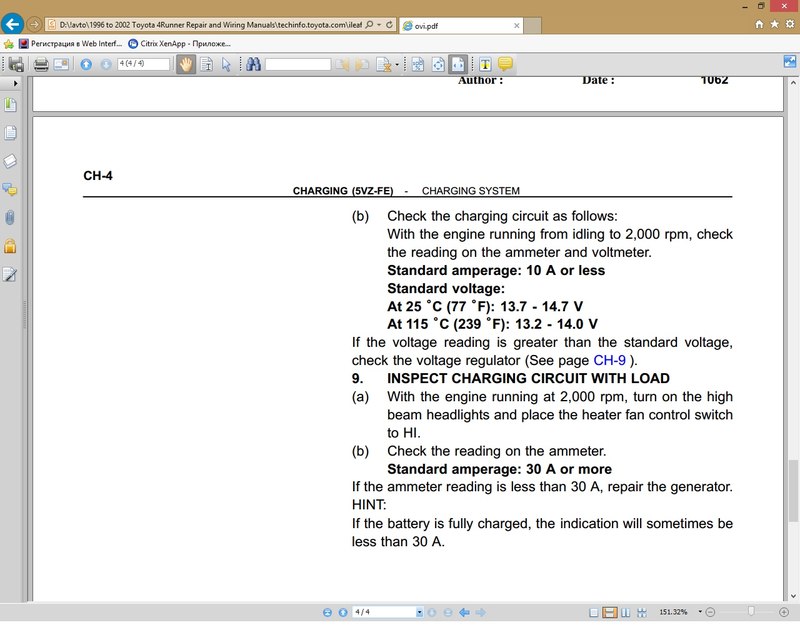800x640 pixels.
Task: Click the browser Back arrow button
Action: tap(12, 23)
